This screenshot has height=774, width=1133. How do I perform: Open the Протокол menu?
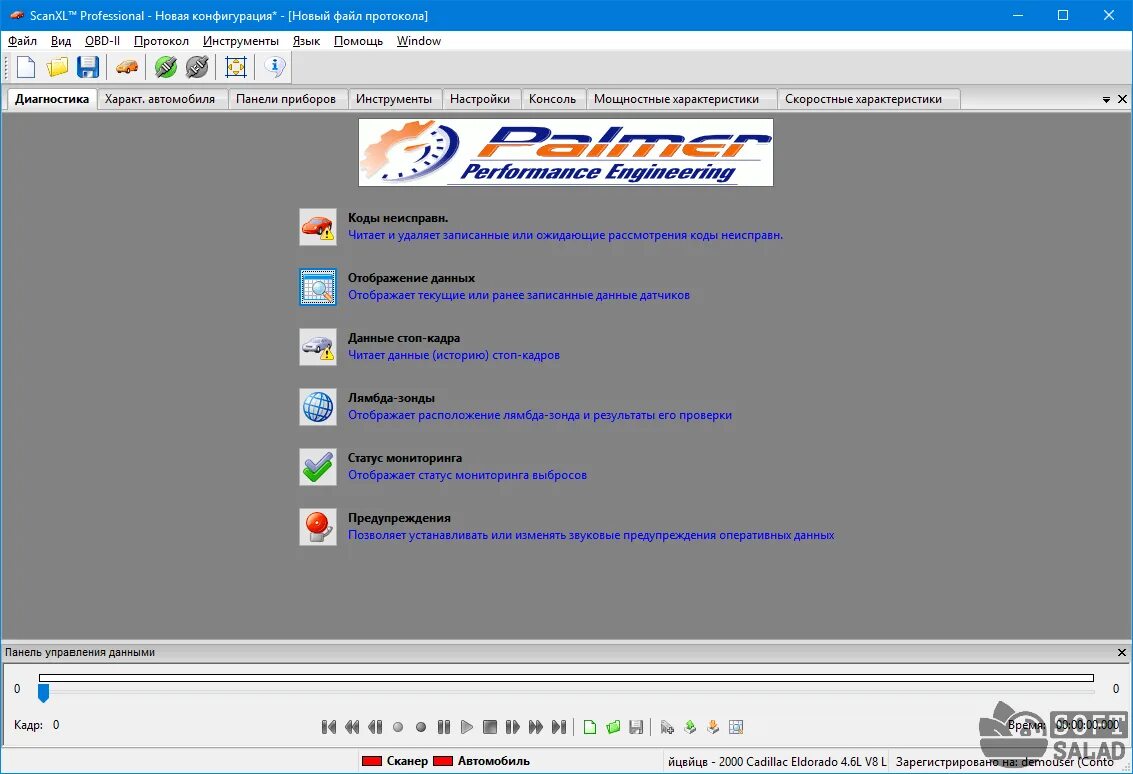tap(161, 40)
